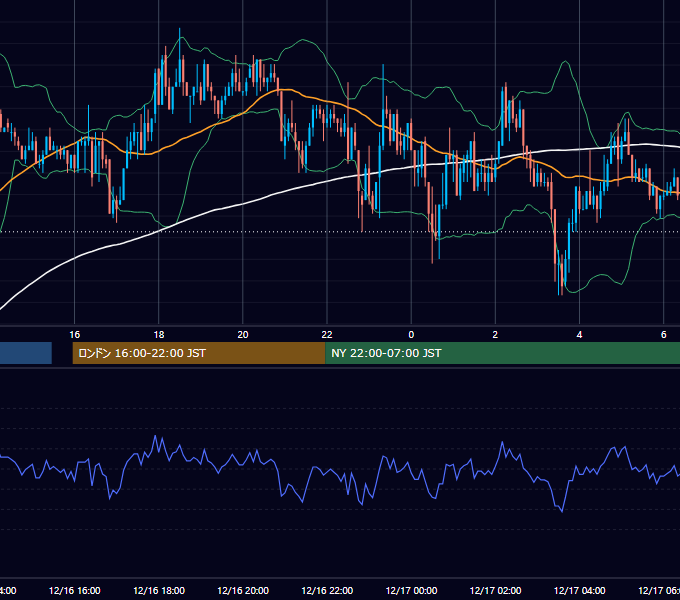Click the 12/16 18:00 oscillator axis label
Screen dimensions: 680x600
click(159, 590)
